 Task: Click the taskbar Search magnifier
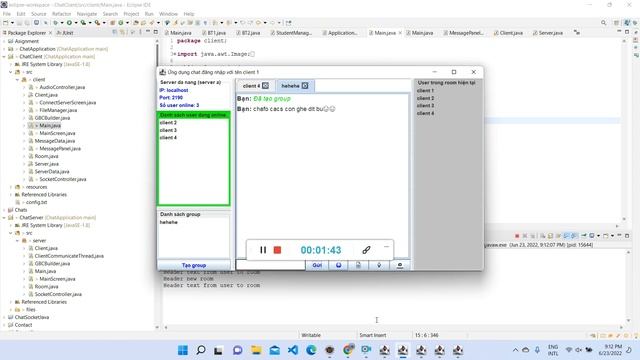[201, 350]
